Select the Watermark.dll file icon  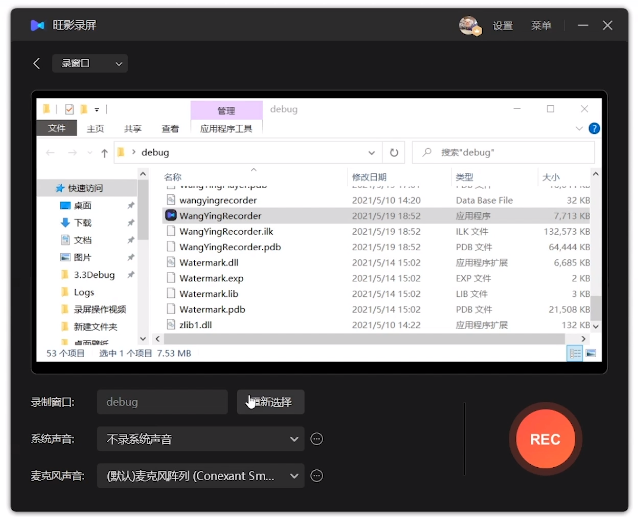(171, 262)
